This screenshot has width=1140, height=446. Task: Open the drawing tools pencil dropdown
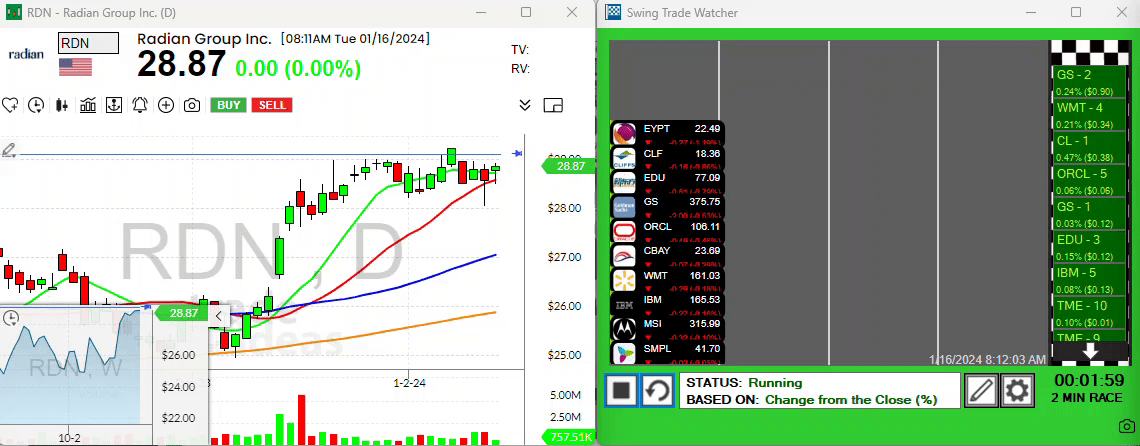pos(10,150)
